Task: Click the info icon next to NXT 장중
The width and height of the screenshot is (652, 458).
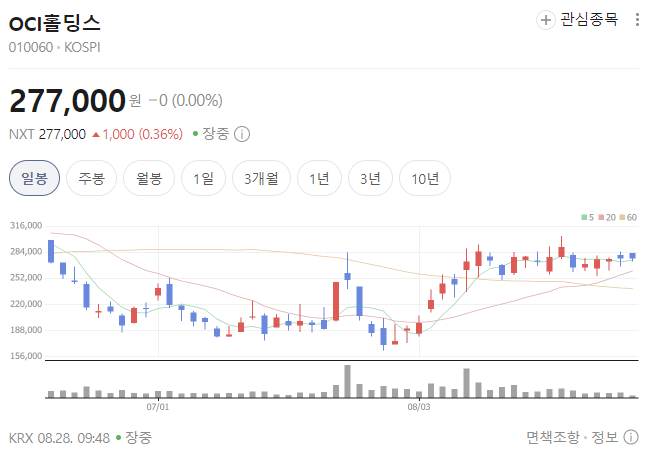Action: click(242, 134)
